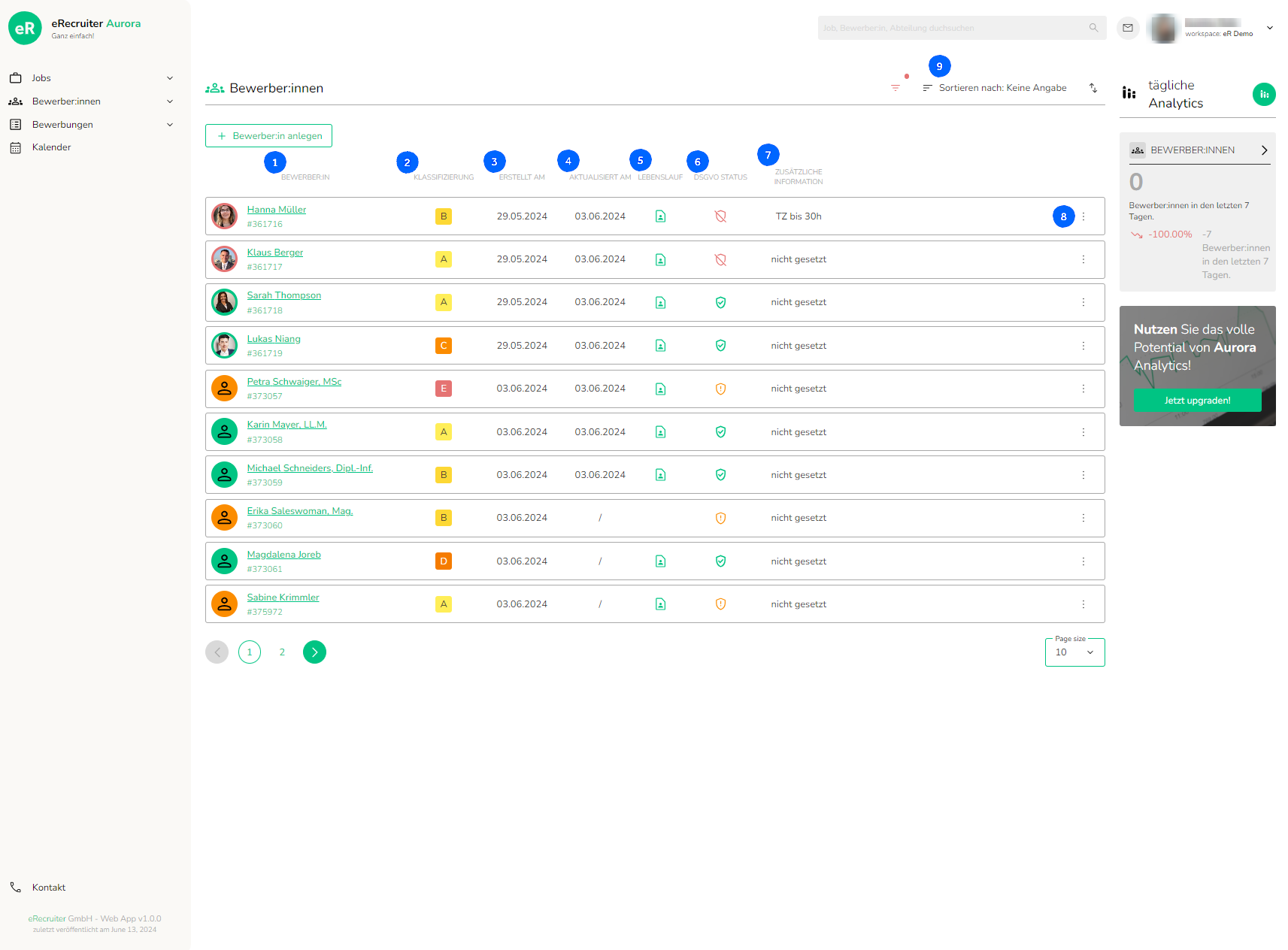Image resolution: width=1288 pixels, height=950 pixels.
Task: Select Jobs label in the sidebar
Action: tap(41, 78)
